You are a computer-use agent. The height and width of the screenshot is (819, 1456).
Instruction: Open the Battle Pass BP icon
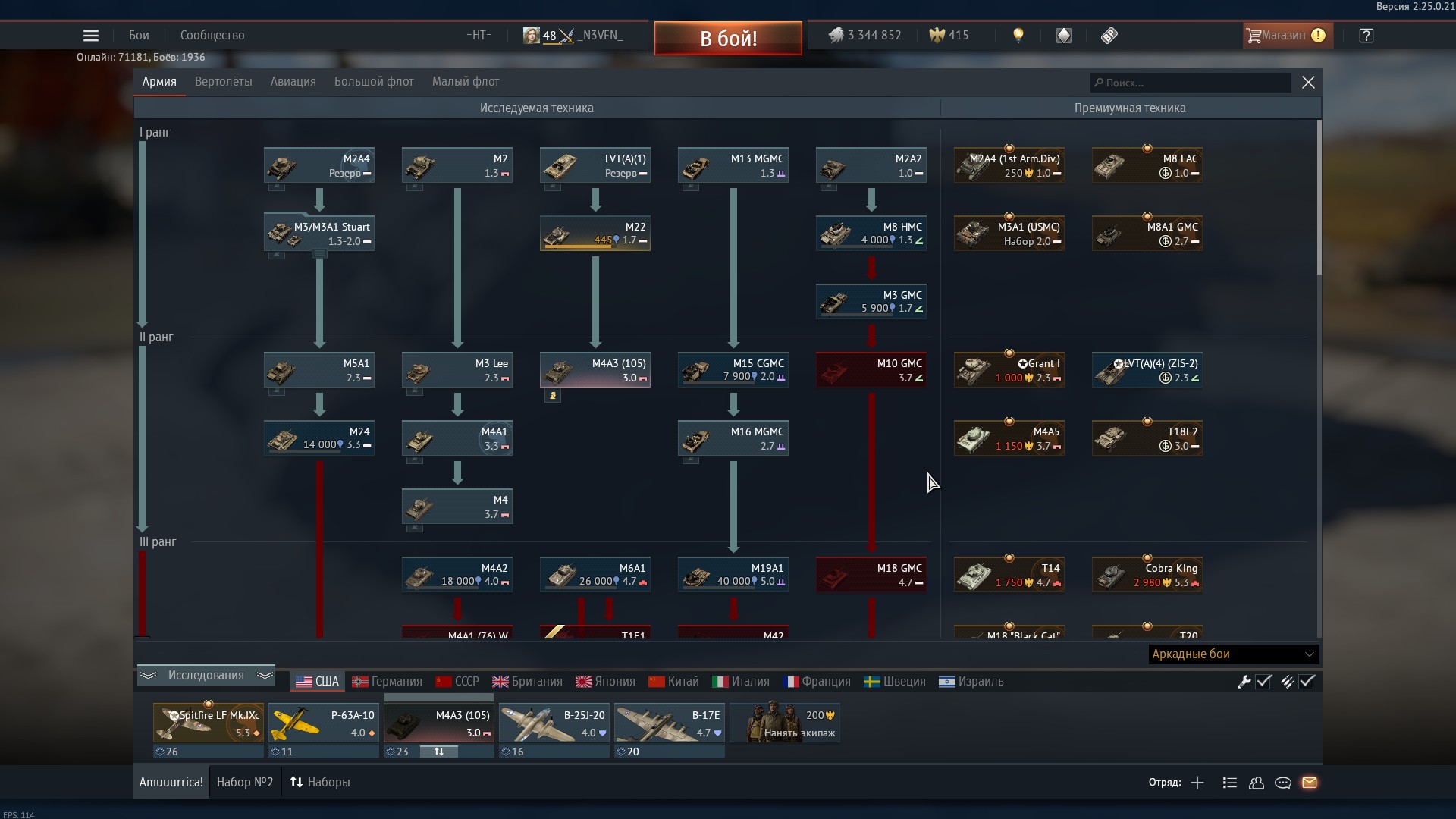(1109, 36)
